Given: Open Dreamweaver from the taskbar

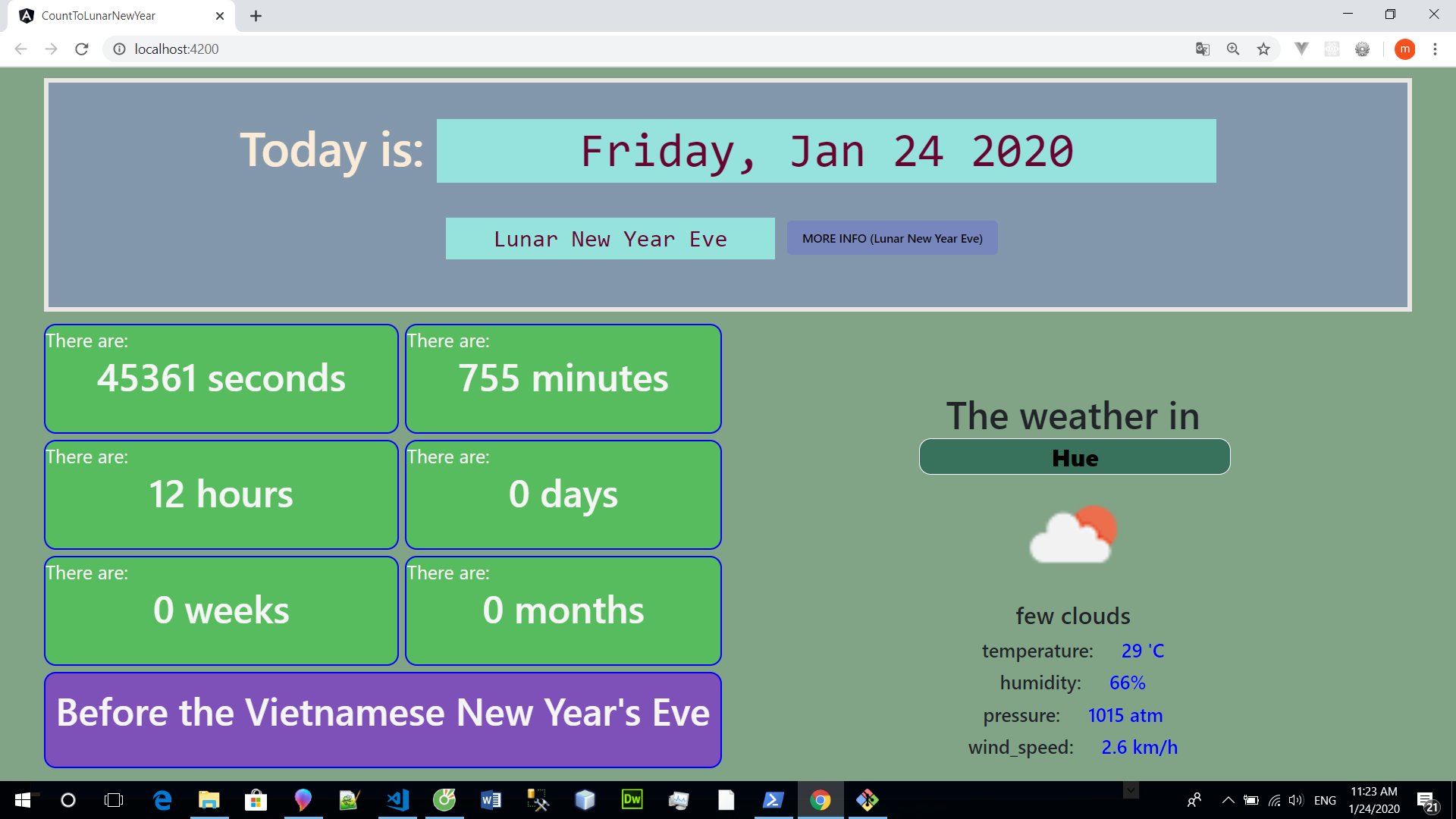Looking at the screenshot, I should pyautogui.click(x=632, y=800).
